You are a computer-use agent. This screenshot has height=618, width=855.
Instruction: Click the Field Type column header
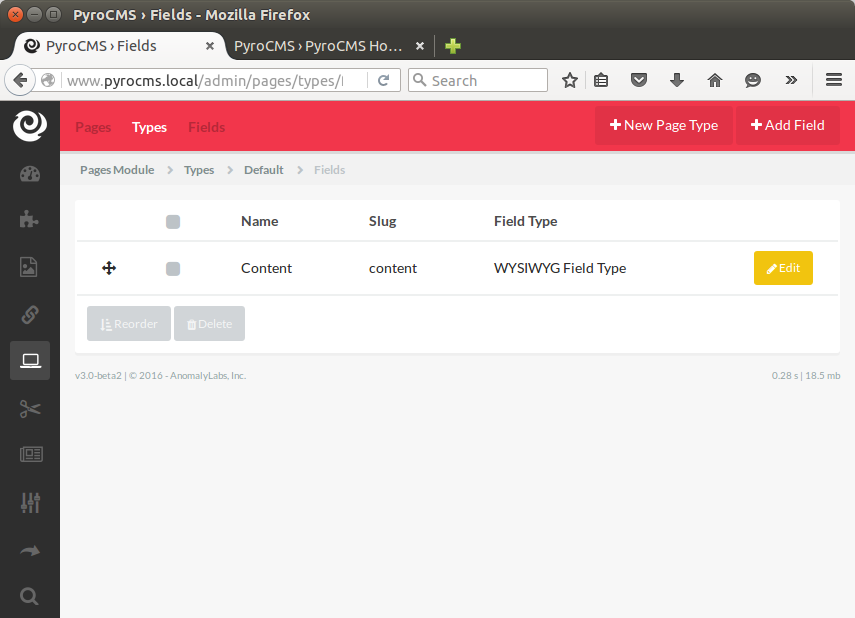tap(526, 221)
